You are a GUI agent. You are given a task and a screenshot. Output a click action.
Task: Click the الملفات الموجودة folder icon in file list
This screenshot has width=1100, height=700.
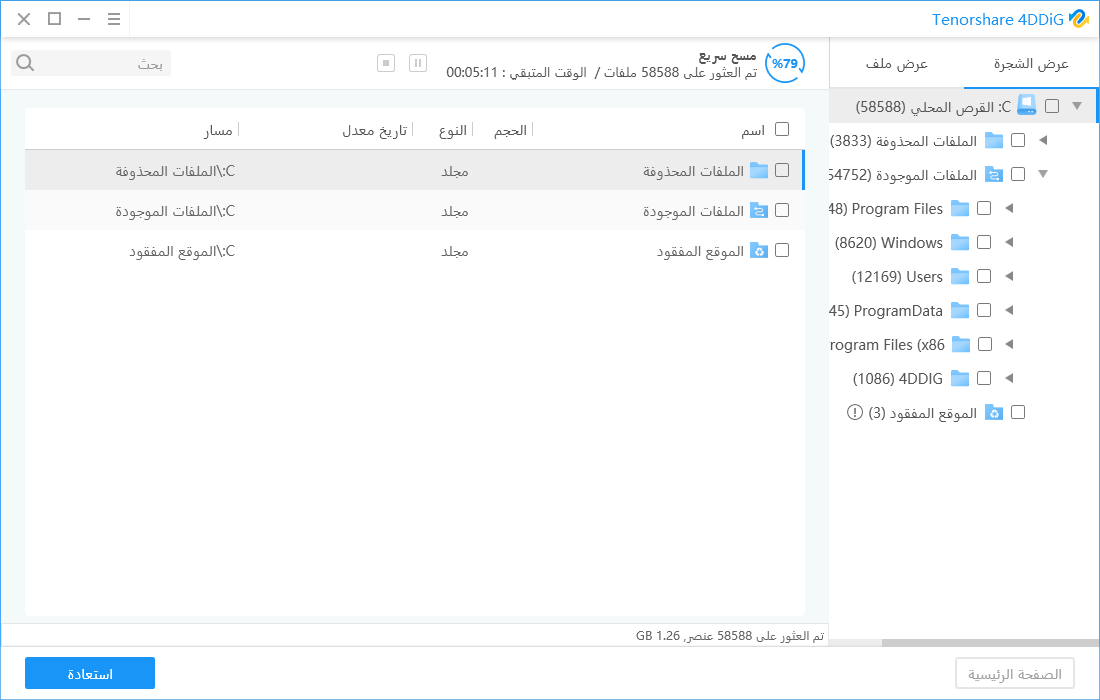pyautogui.click(x=759, y=210)
